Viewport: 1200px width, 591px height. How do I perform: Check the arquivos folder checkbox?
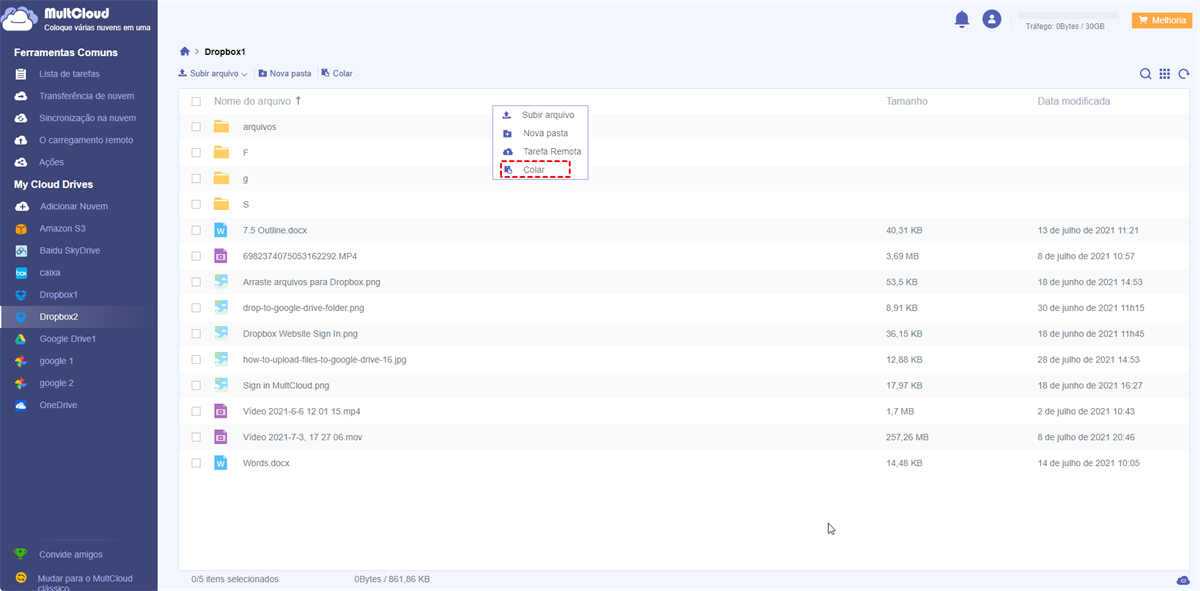[196, 127]
